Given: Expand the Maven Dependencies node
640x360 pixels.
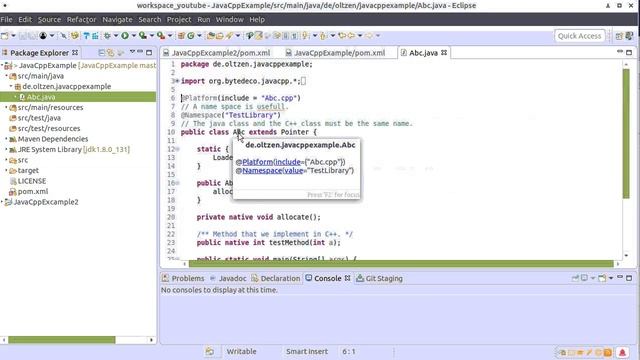Looking at the screenshot, I should pos(7,139).
